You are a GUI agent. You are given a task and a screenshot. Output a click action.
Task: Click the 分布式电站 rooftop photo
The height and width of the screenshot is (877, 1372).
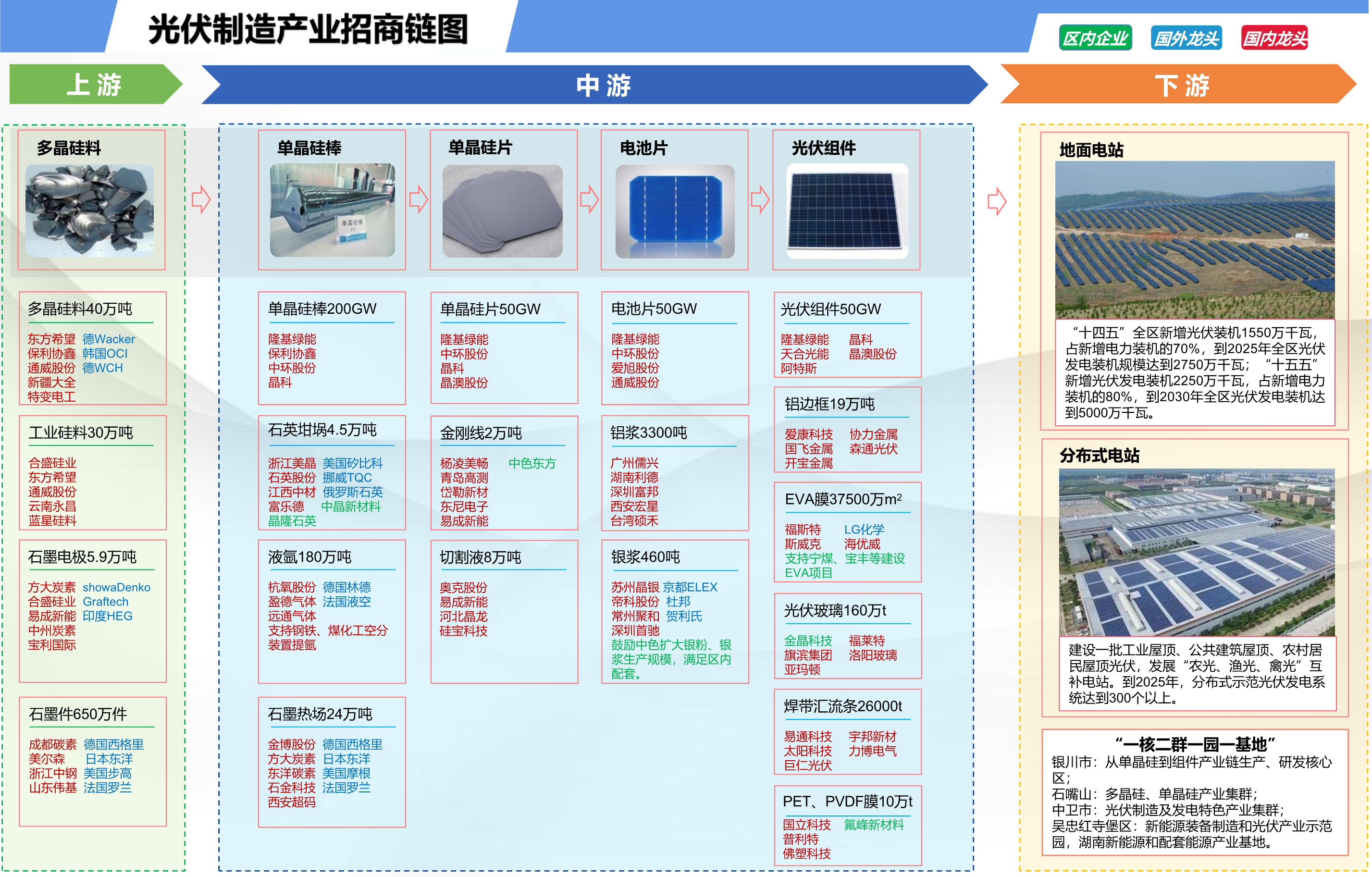point(1197,552)
